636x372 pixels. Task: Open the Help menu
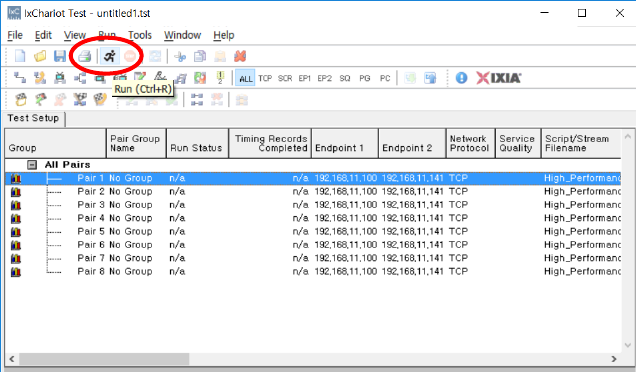tap(224, 35)
